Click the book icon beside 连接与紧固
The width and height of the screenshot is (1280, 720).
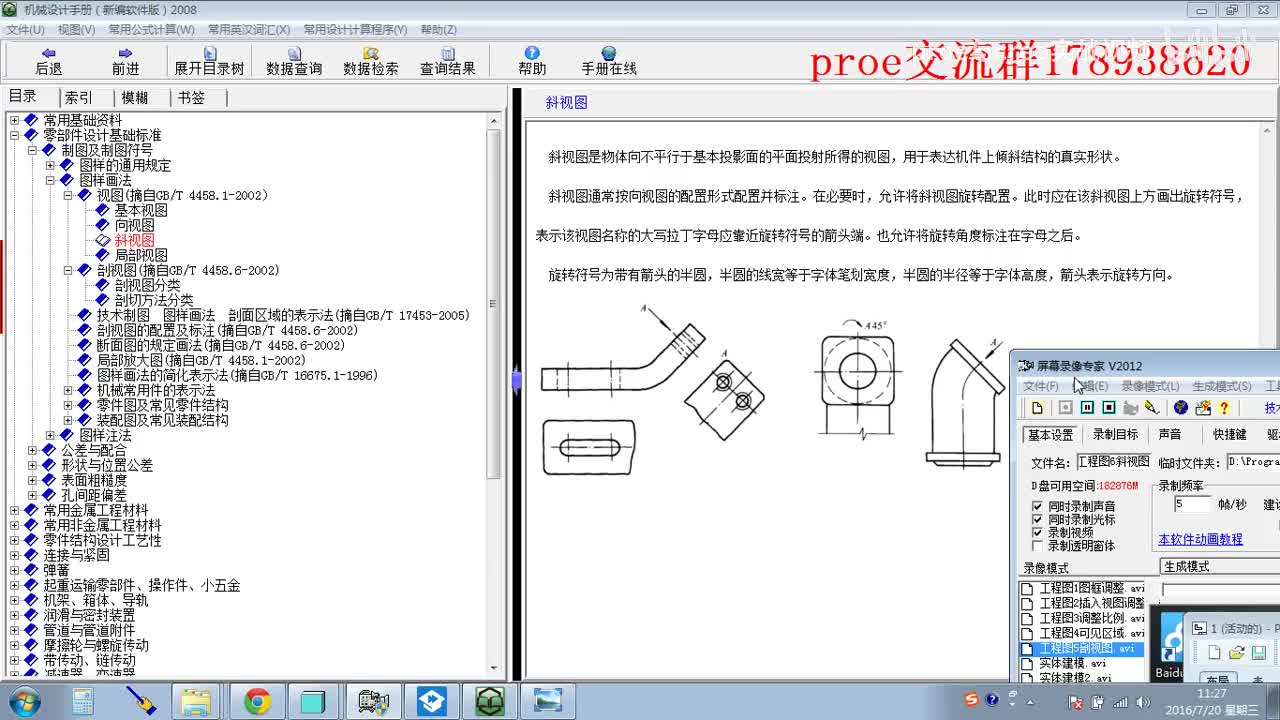pyautogui.click(x=31, y=555)
